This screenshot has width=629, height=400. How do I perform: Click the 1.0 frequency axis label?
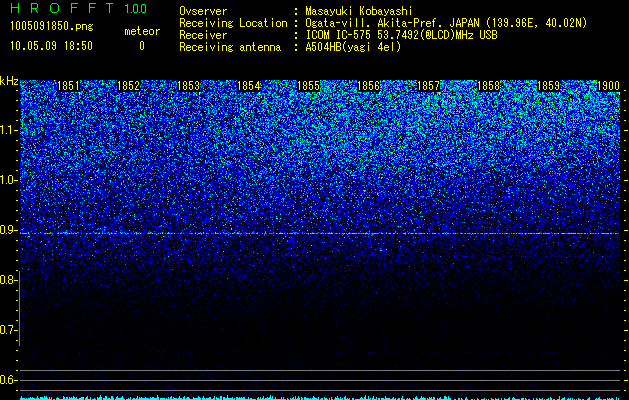pyautogui.click(x=8, y=180)
